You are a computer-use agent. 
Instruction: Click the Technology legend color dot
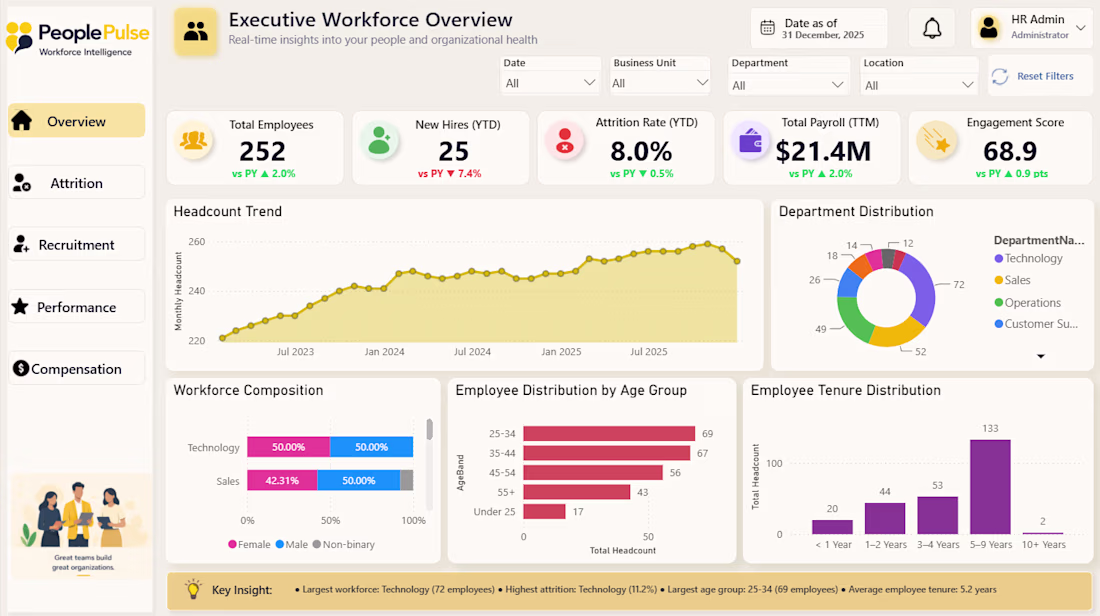coord(998,259)
